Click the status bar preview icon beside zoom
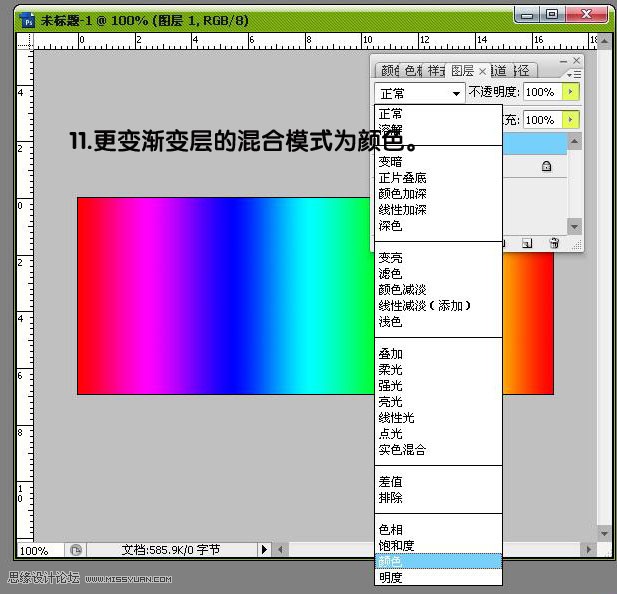This screenshot has height=594, width=617. coord(76,550)
